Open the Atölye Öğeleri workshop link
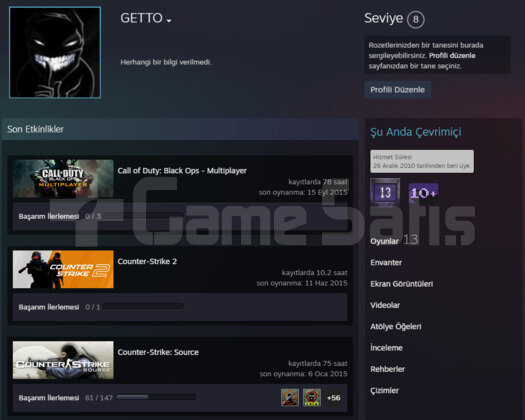525x420 pixels. point(396,327)
